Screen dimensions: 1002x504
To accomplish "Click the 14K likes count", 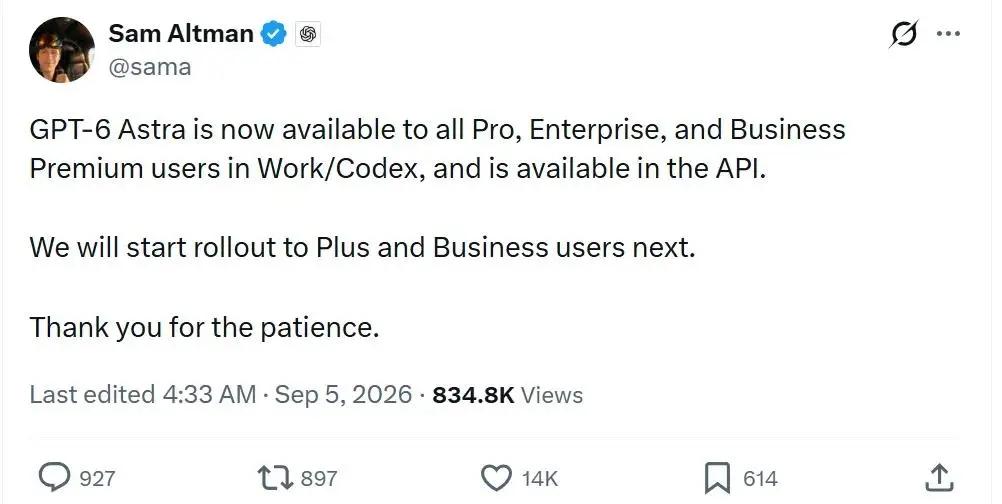I will tap(540, 478).
